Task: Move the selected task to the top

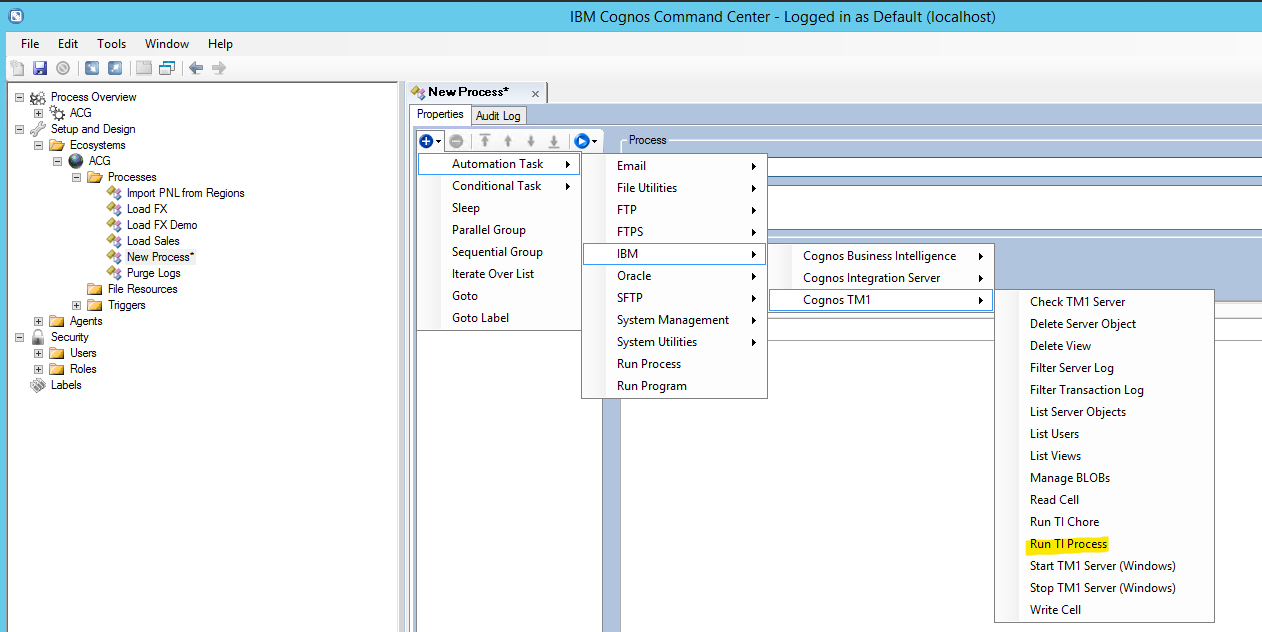Action: [x=485, y=141]
